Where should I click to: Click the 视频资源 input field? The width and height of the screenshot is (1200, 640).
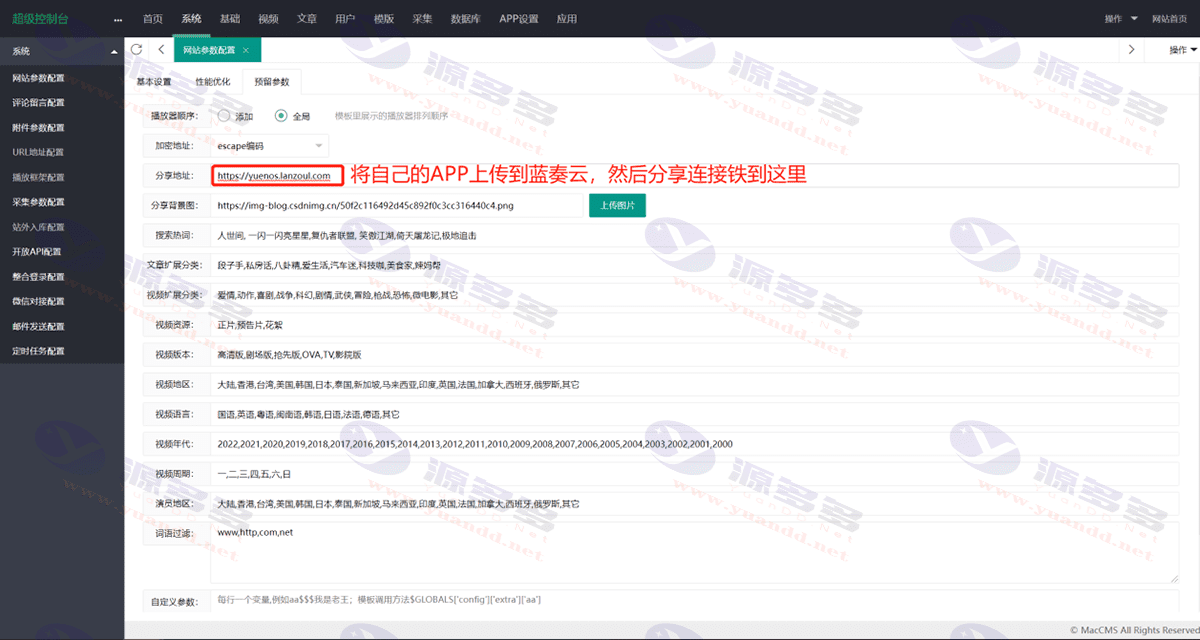694,325
